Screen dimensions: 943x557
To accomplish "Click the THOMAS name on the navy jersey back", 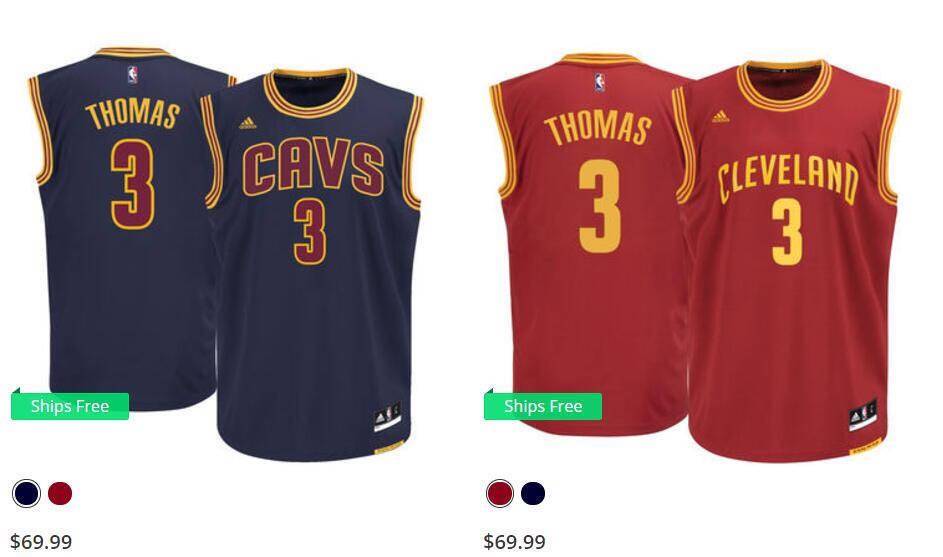I will [x=133, y=115].
